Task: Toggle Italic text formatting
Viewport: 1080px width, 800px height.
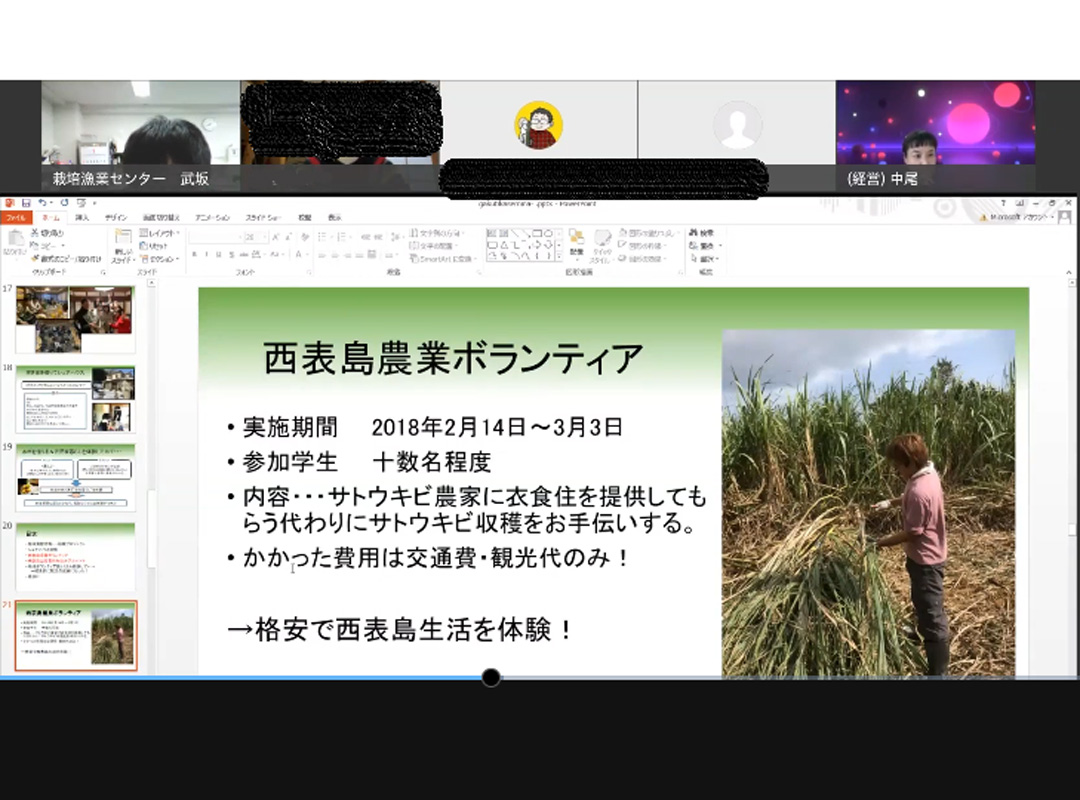Action: (x=205, y=255)
